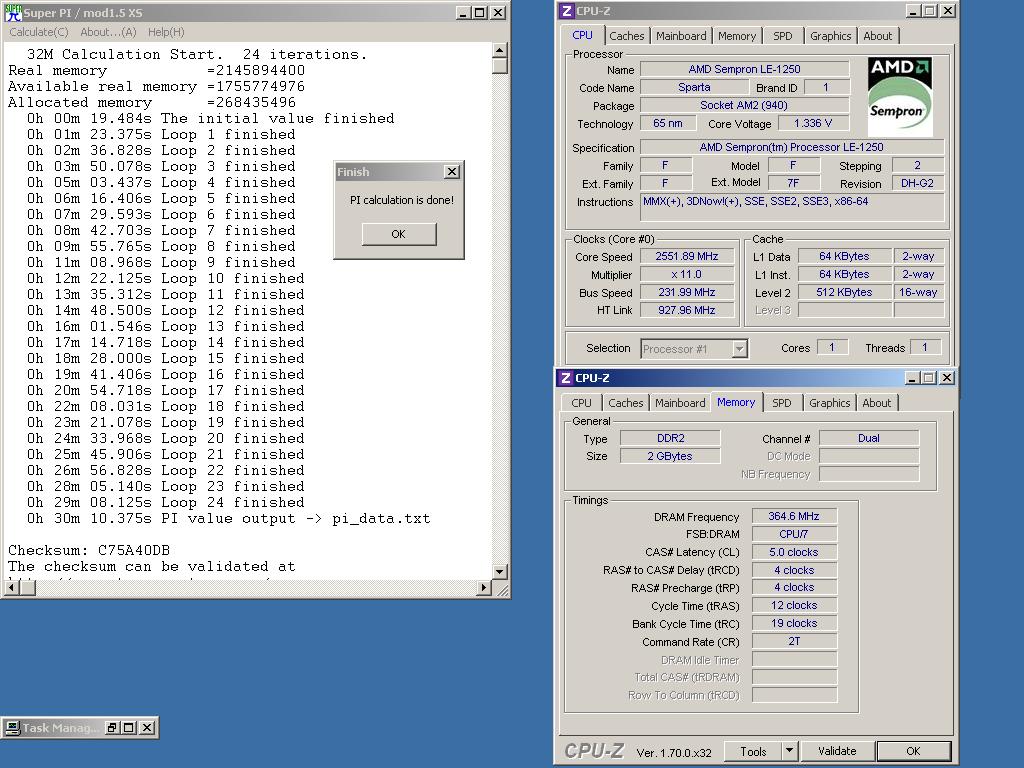
Task: Click the Package value Socket AM2 (940)
Action: pyautogui.click(x=744, y=105)
